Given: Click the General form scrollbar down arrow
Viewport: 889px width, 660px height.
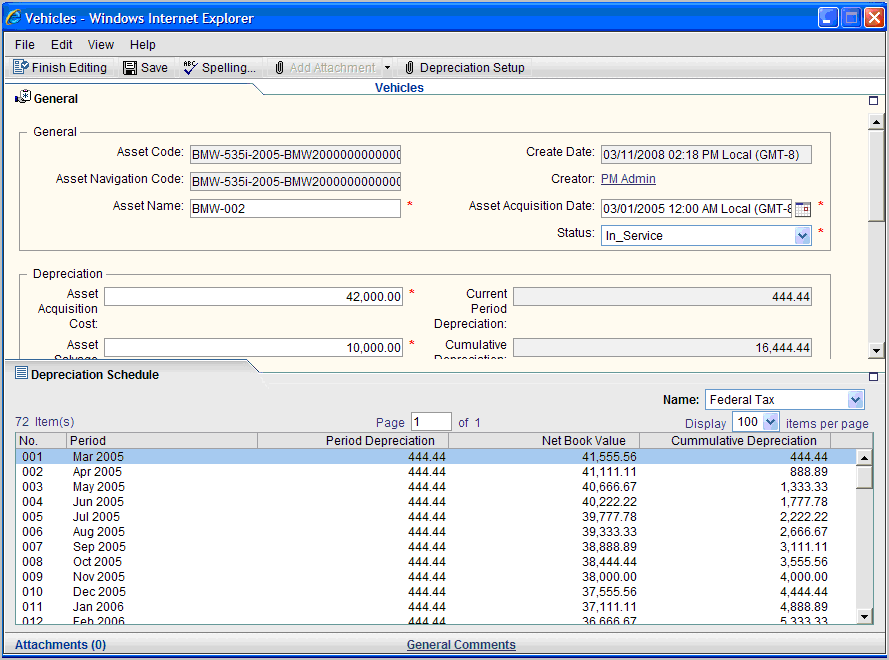Looking at the screenshot, I should (x=877, y=350).
